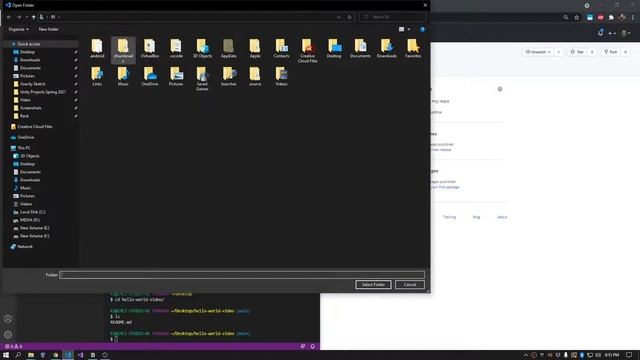The height and width of the screenshot is (360, 640).
Task: Open the About footer link on GitHub
Action: coord(502,217)
